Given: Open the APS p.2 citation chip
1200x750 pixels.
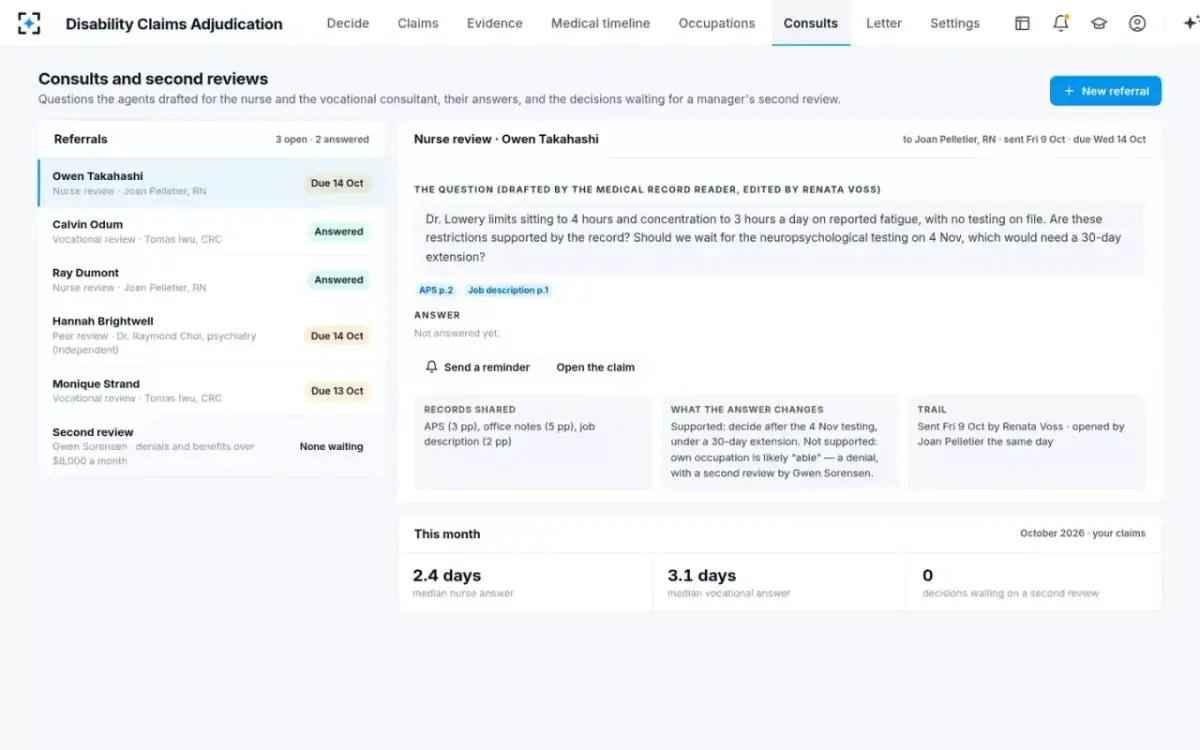Looking at the screenshot, I should pos(436,290).
